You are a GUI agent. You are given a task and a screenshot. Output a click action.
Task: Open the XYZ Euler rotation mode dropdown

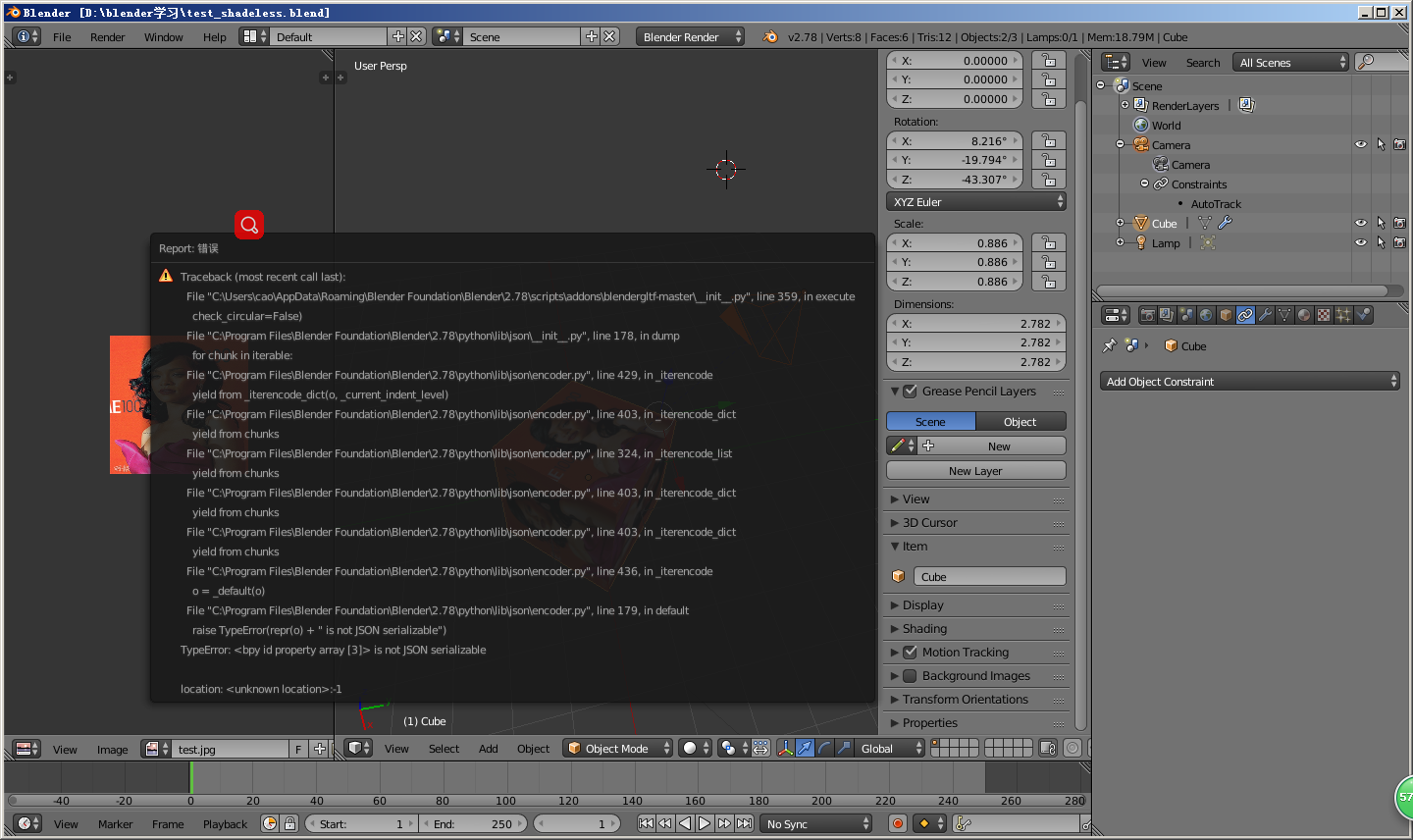pyautogui.click(x=976, y=201)
